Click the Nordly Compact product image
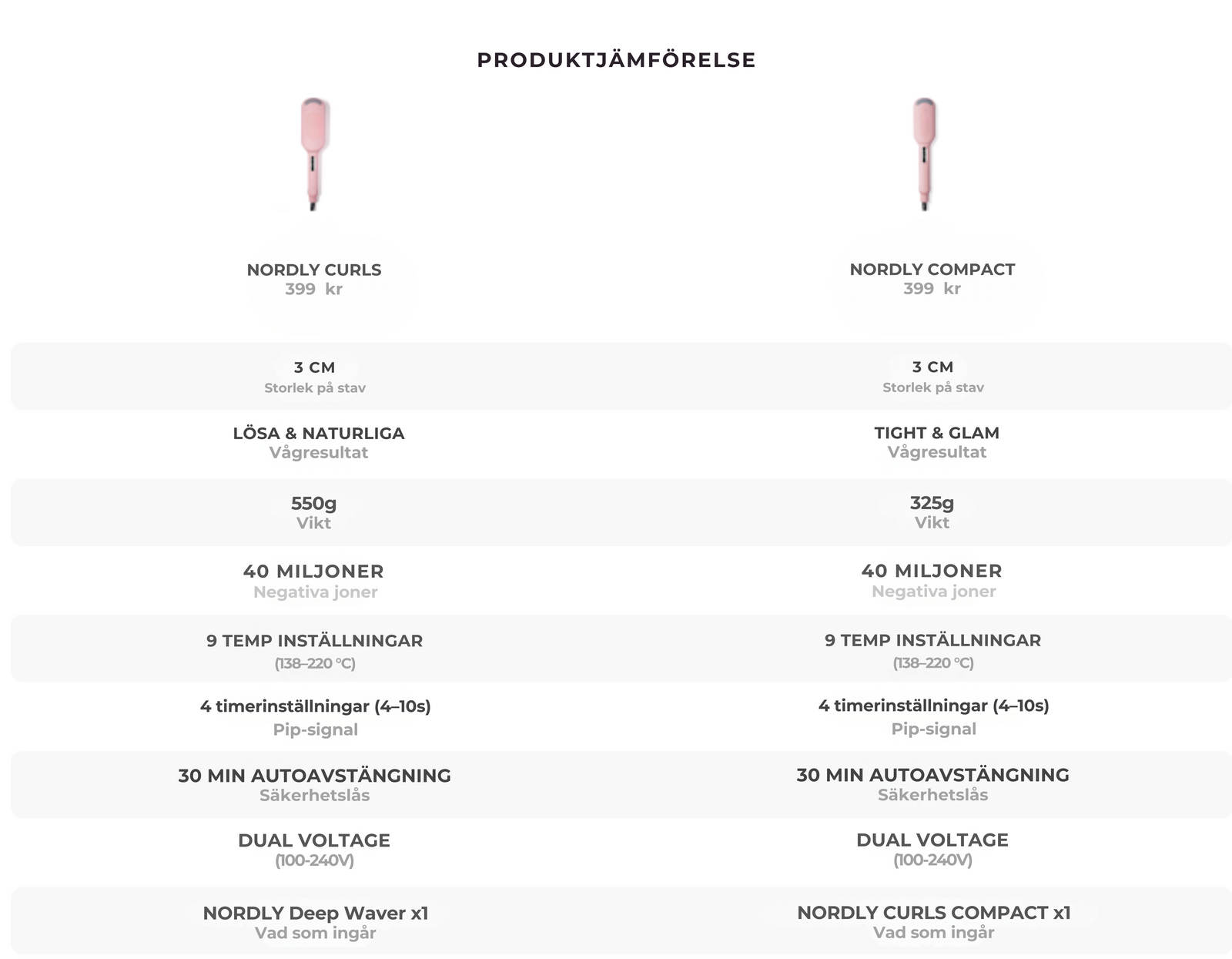Image resolution: width=1232 pixels, height=959 pixels. click(925, 154)
